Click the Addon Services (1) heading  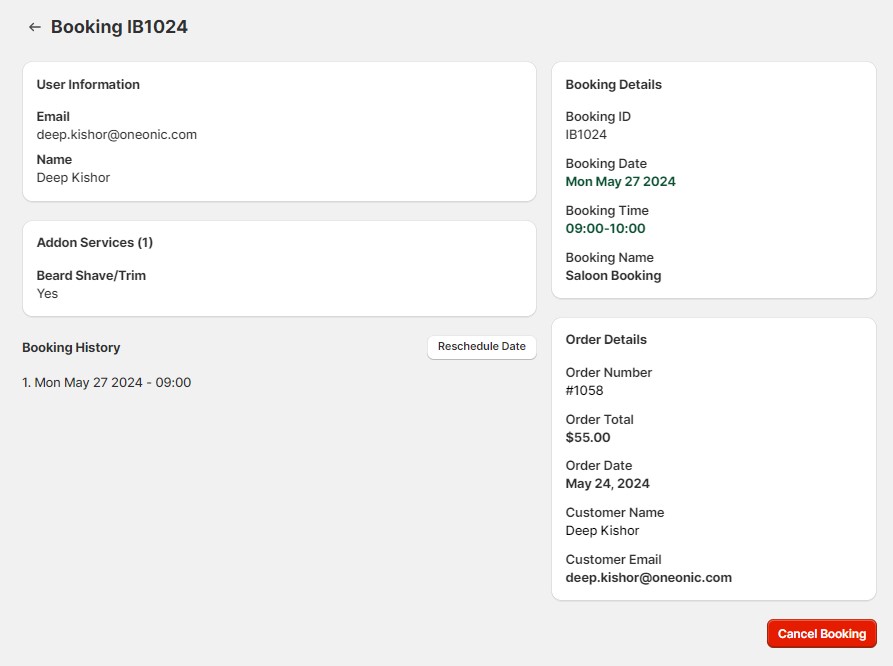tap(94, 243)
